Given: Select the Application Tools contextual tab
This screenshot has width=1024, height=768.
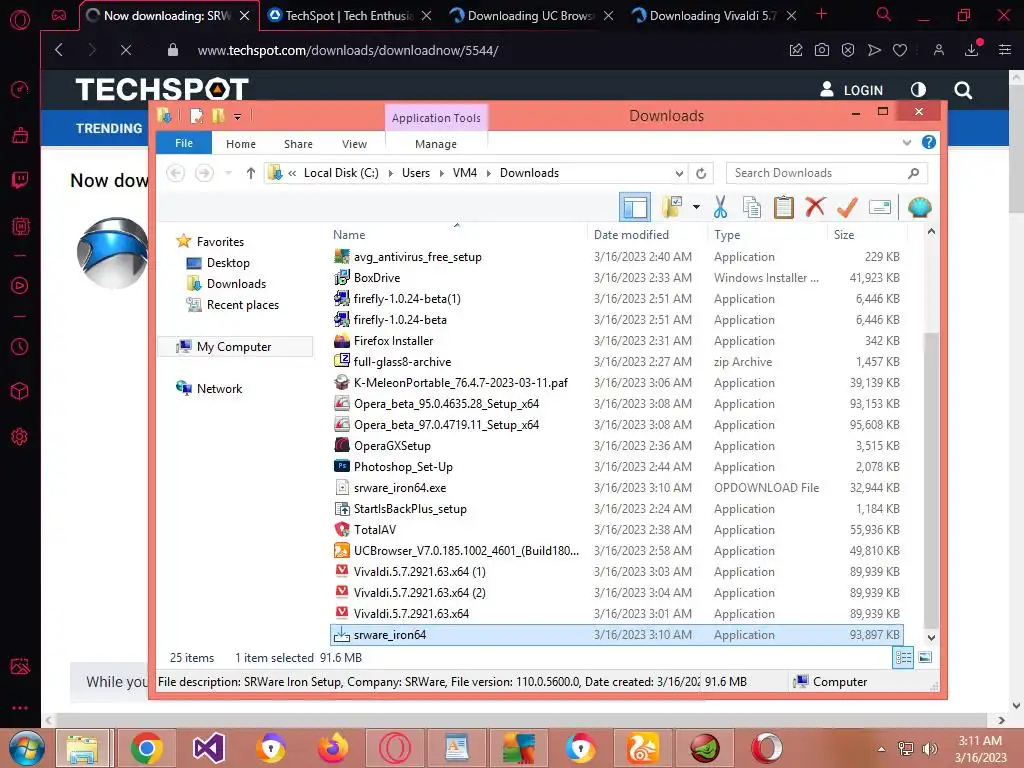Looking at the screenshot, I should (x=436, y=118).
